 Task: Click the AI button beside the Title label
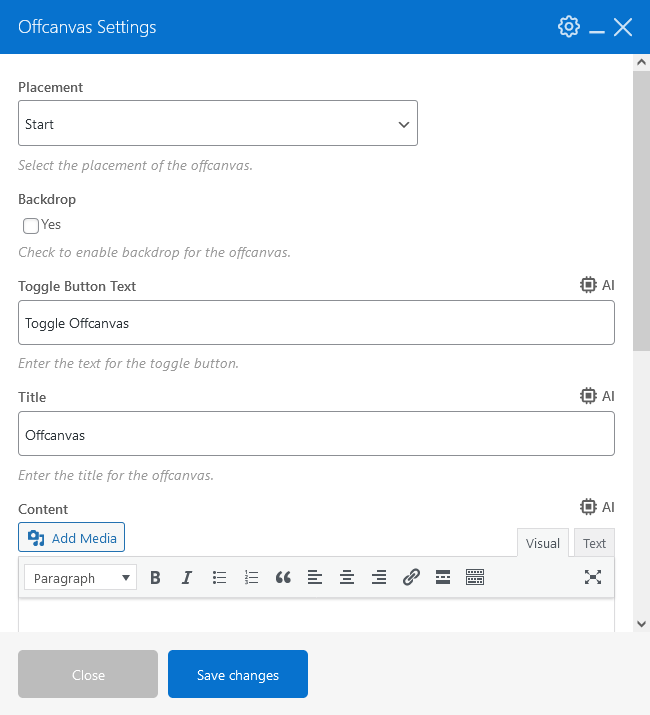click(x=598, y=396)
